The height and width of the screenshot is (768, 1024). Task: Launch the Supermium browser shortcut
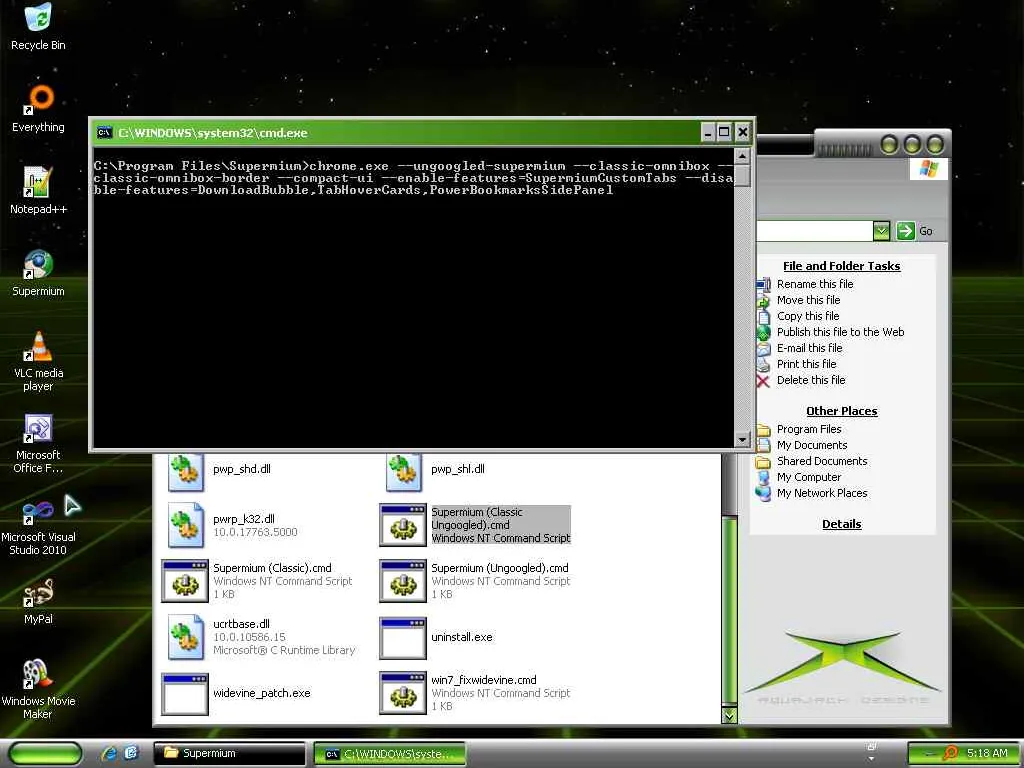click(38, 263)
